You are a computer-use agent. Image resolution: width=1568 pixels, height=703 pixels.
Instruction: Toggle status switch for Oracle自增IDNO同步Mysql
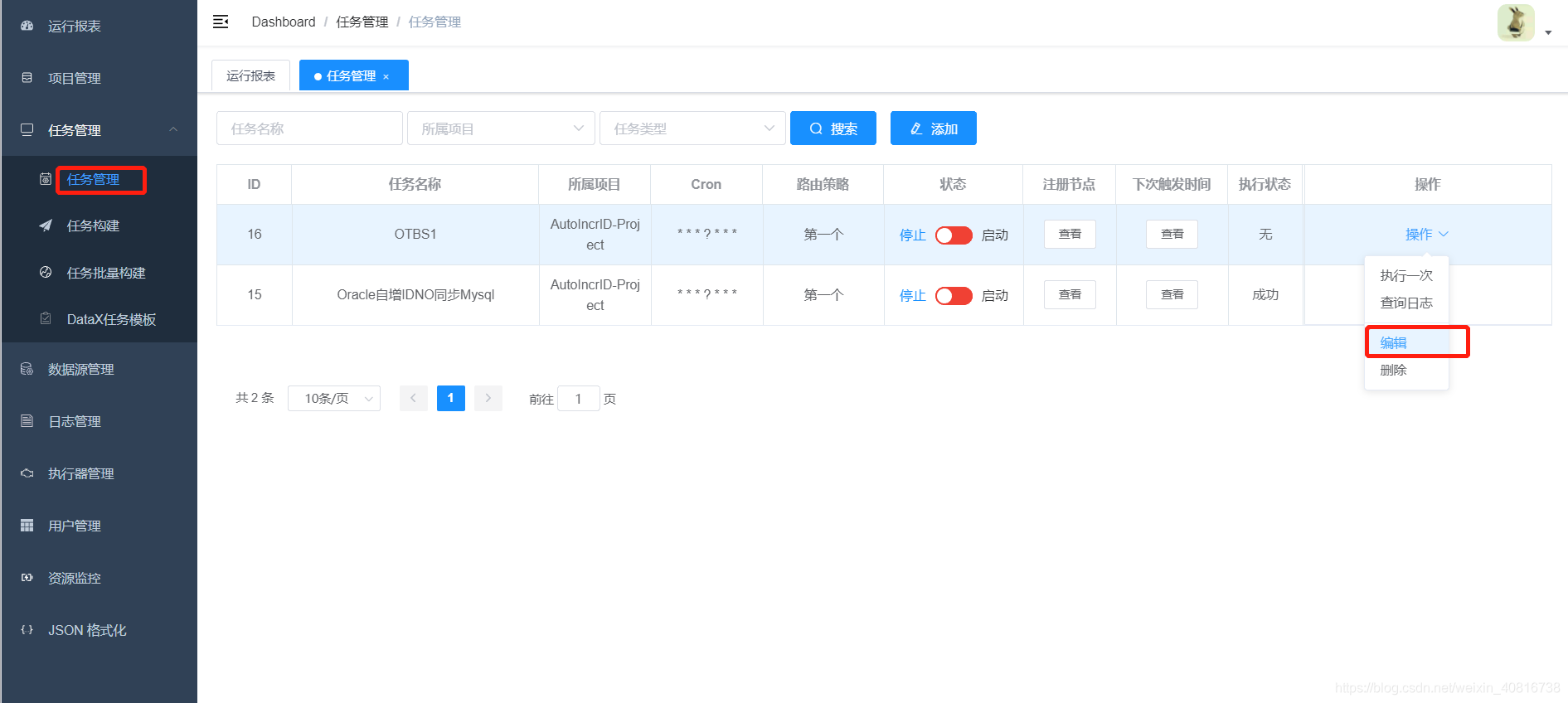point(954,296)
